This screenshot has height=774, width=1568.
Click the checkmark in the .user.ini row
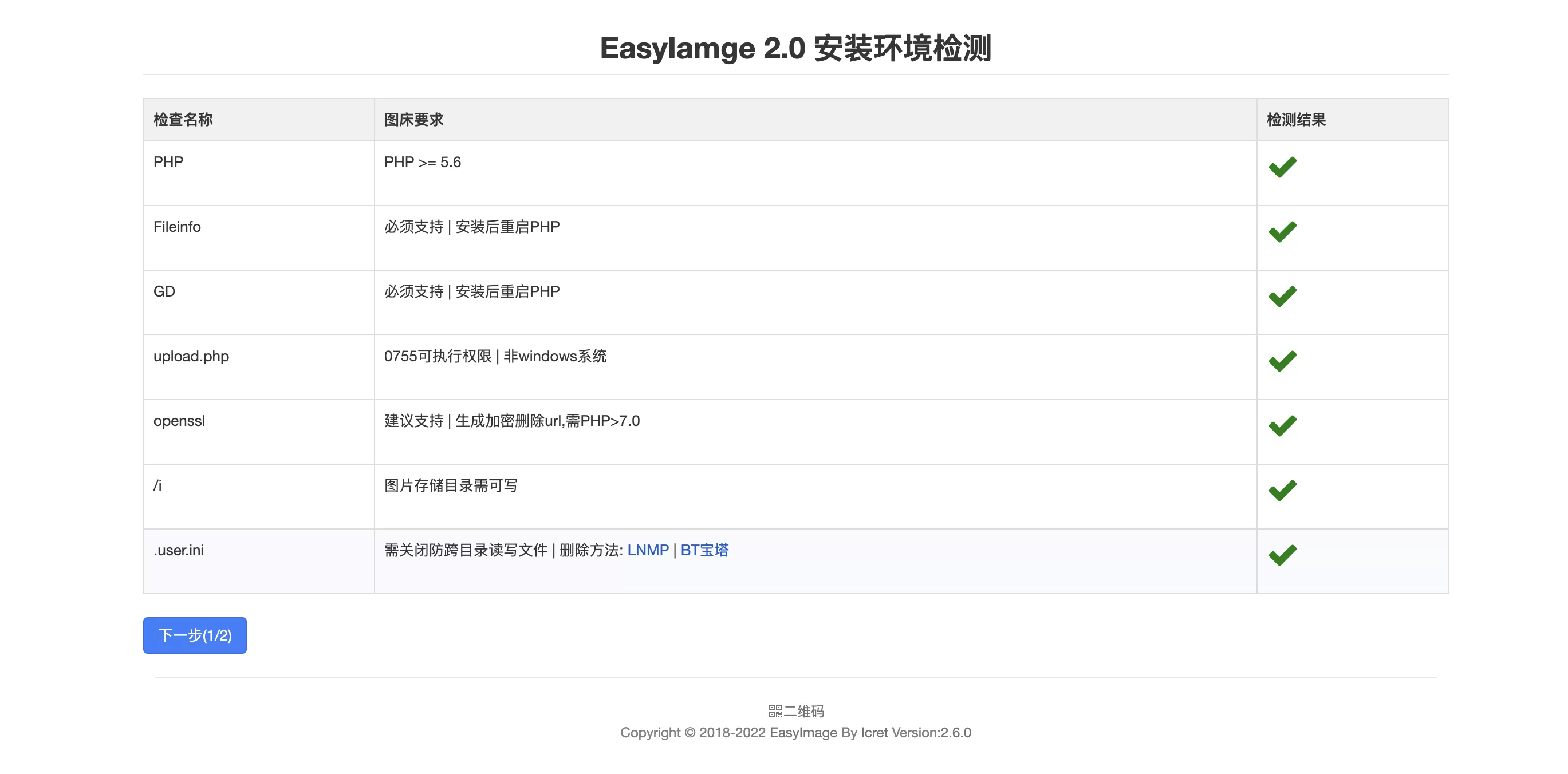coord(1283,554)
